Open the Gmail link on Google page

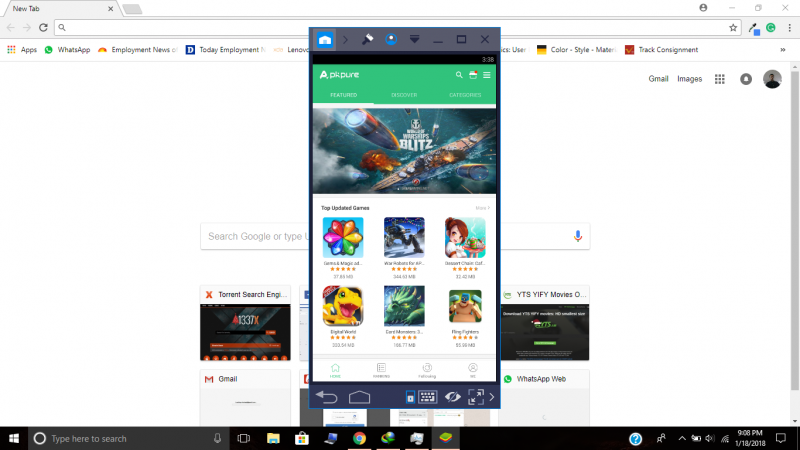pyautogui.click(x=658, y=79)
